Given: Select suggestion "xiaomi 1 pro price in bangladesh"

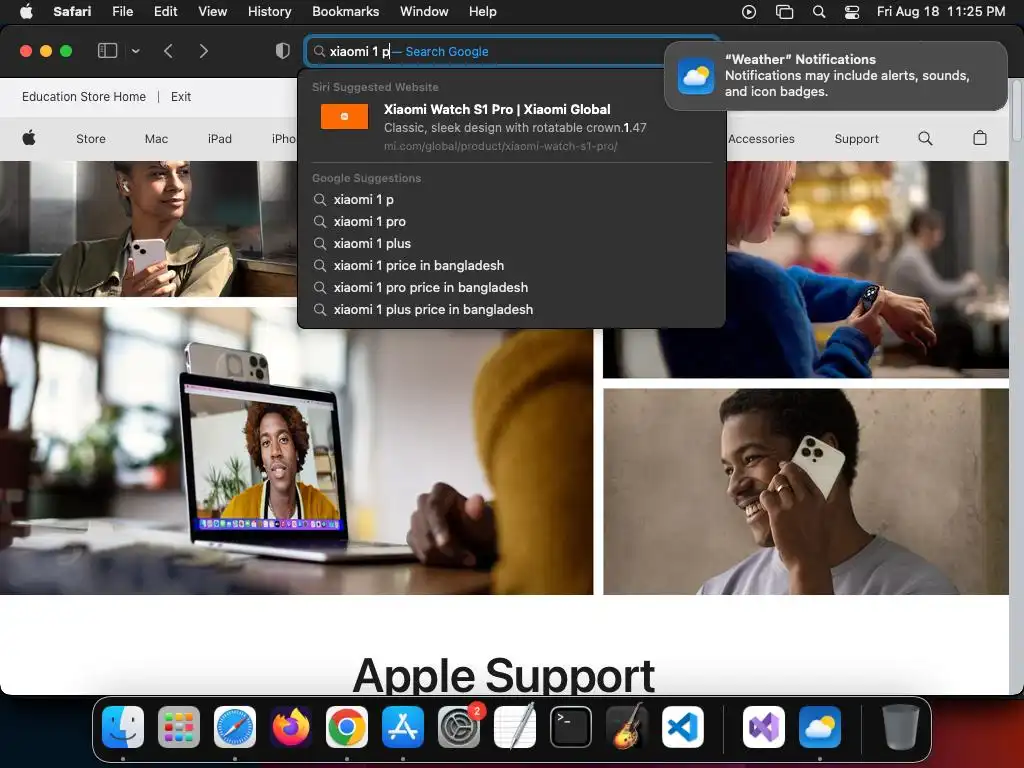Looking at the screenshot, I should click(x=511, y=287).
